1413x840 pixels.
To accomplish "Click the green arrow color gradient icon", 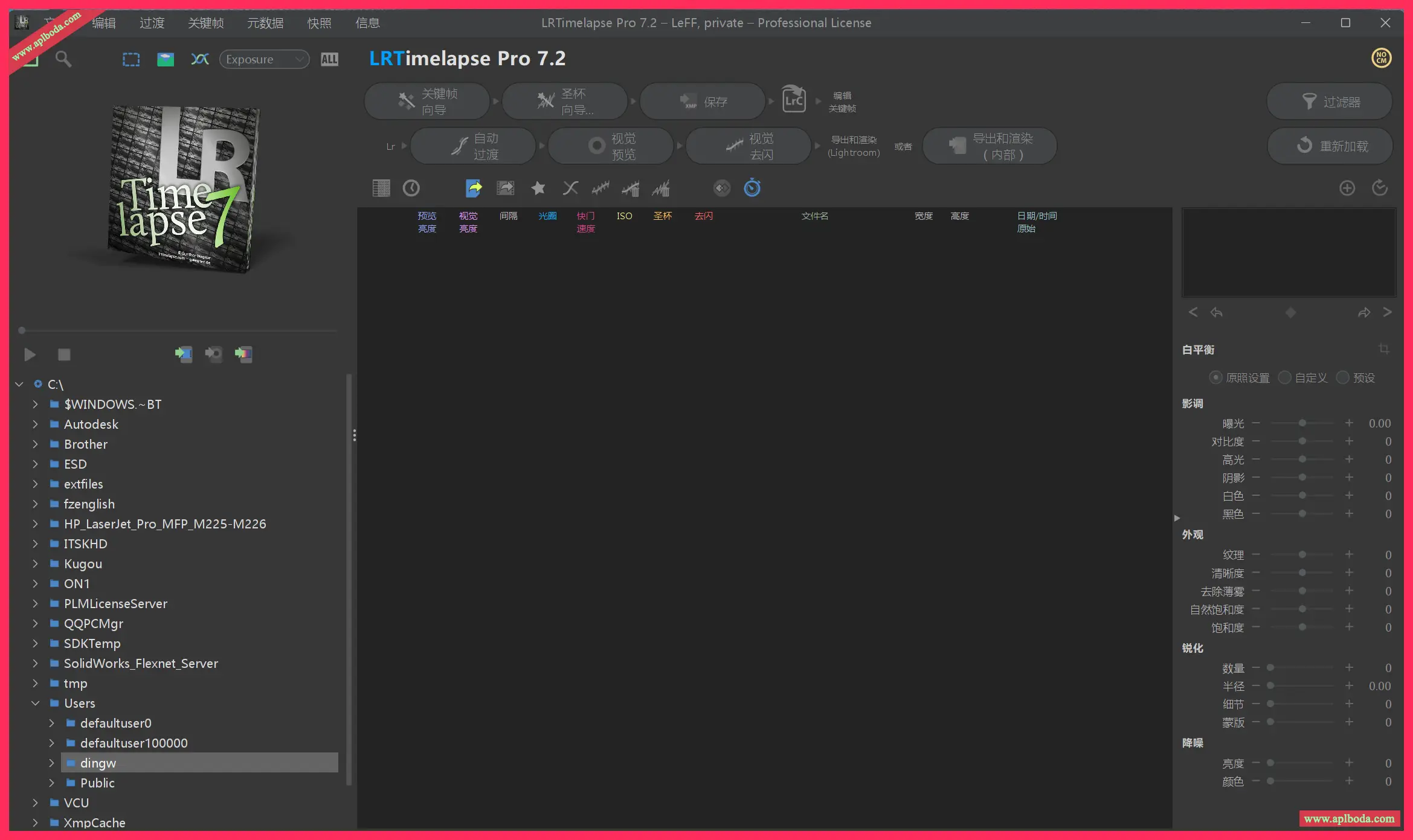I will tap(243, 354).
